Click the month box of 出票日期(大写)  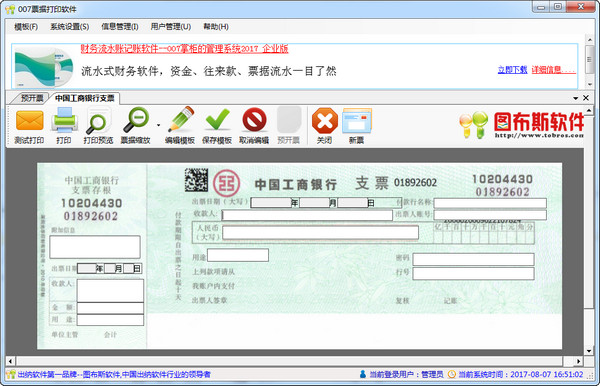(x=315, y=203)
